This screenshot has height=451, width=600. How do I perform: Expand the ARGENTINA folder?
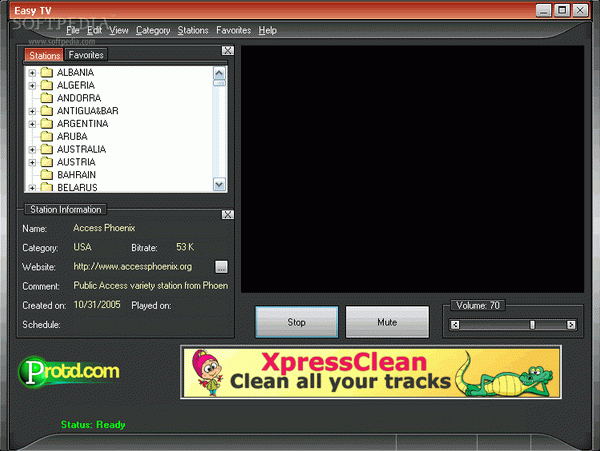(32, 124)
